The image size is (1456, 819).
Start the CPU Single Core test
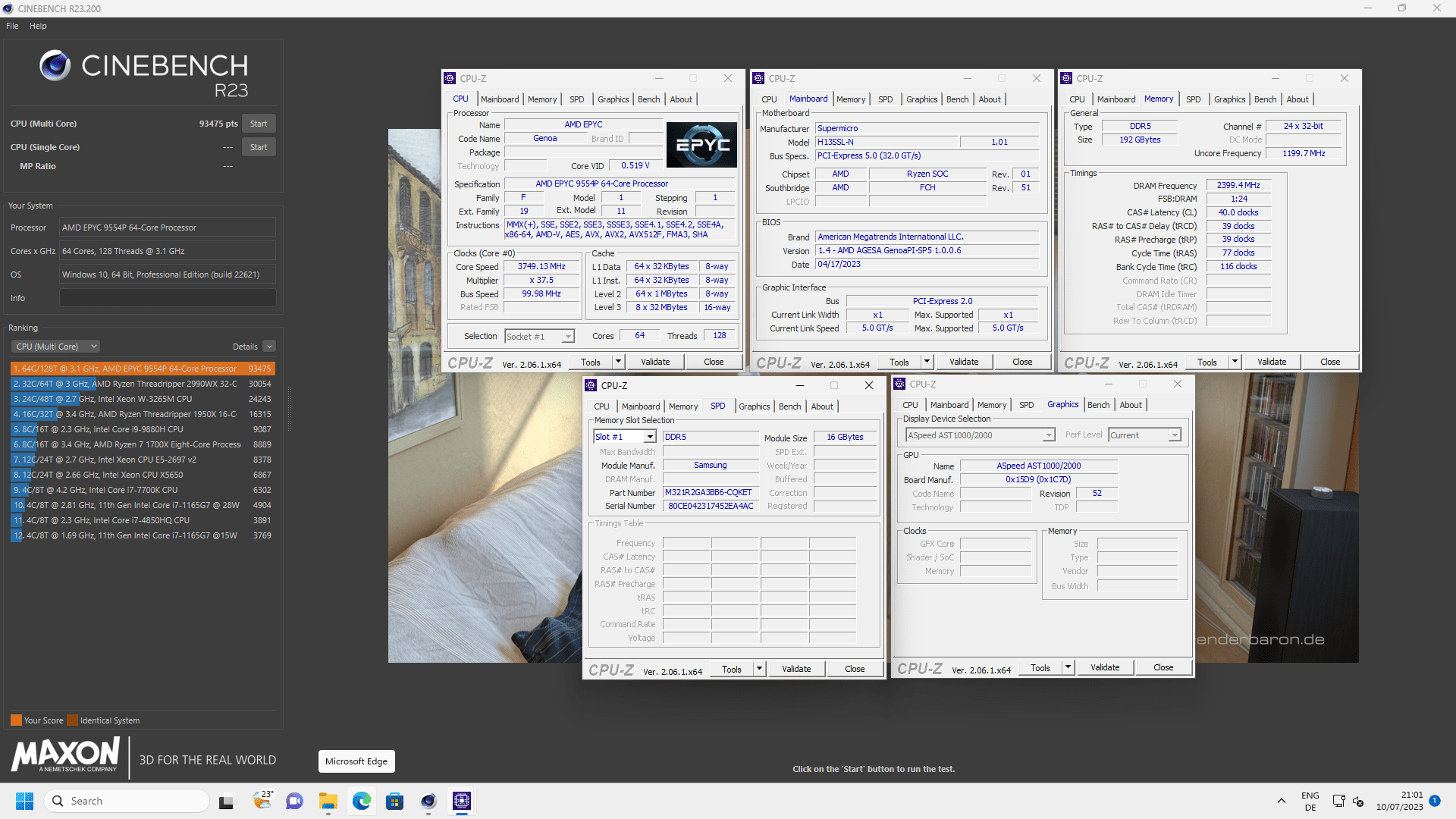point(259,147)
